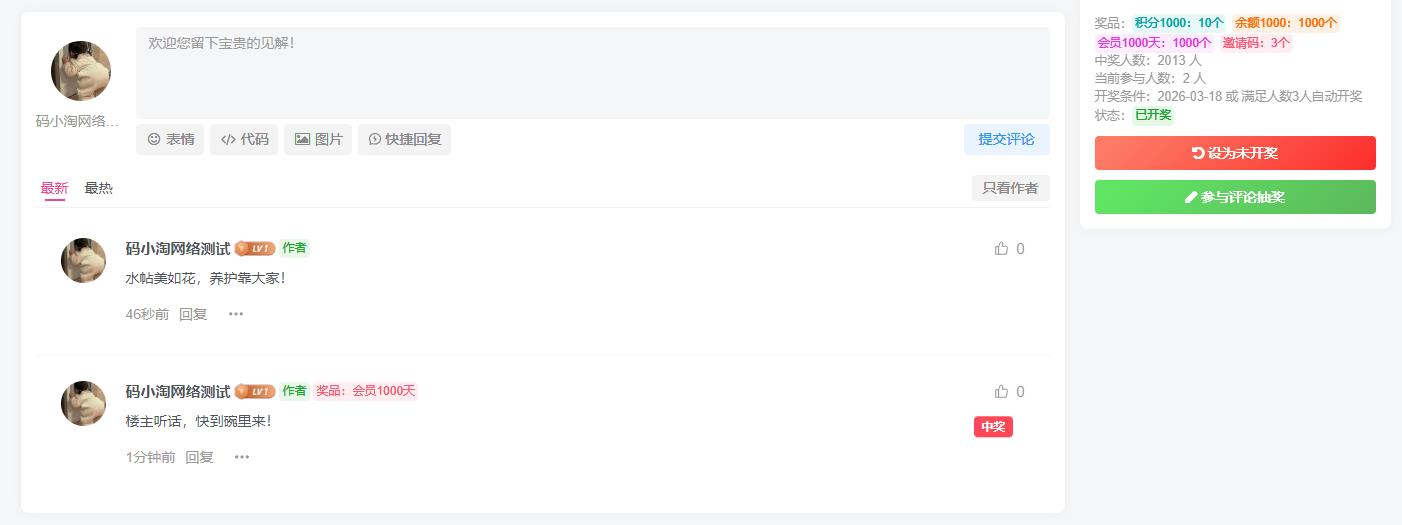Switch to the 最热 comments tab
The height and width of the screenshot is (525, 1402).
99,188
